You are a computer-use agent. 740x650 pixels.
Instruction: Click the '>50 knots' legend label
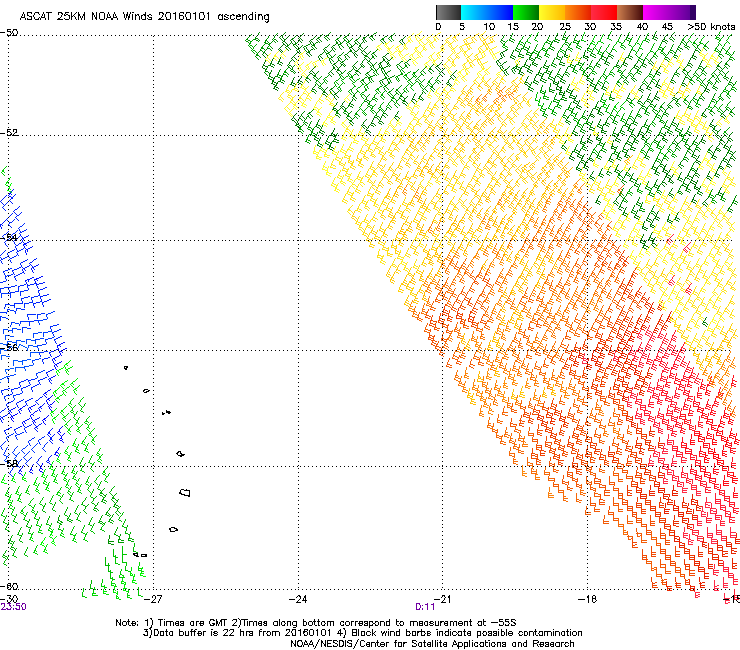point(711,27)
